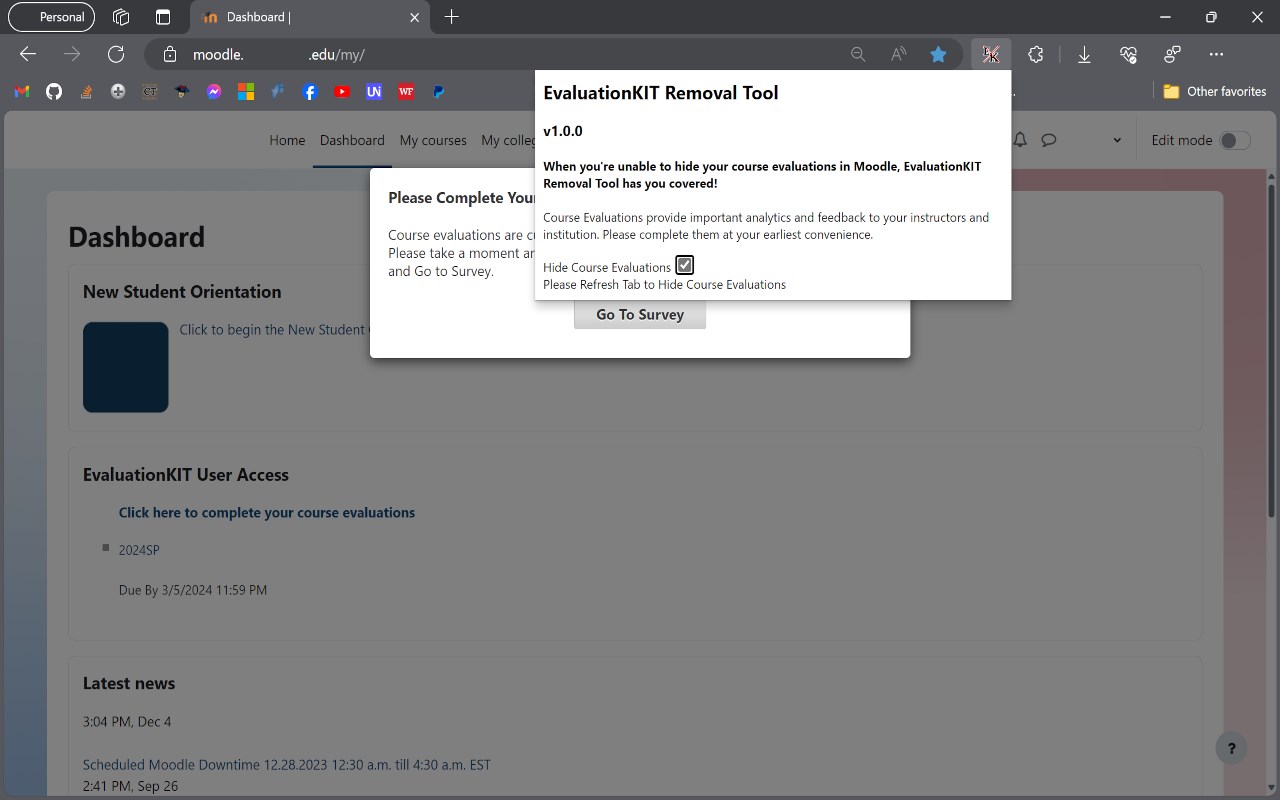The height and width of the screenshot is (800, 1280).
Task: Click the EvaluationKIT User Access heading
Action: click(186, 475)
